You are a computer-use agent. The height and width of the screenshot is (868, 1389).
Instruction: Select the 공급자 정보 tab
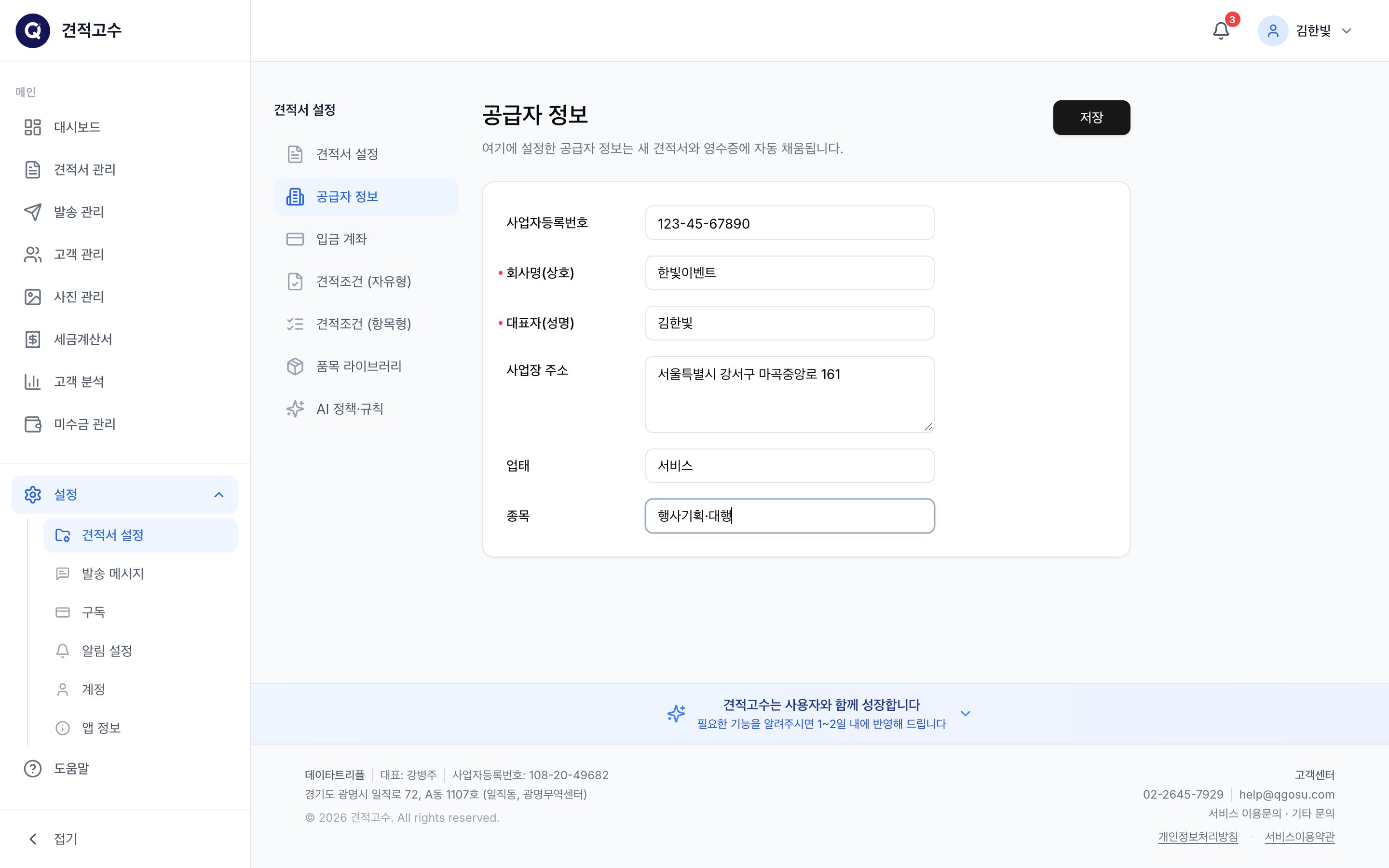pos(366,196)
